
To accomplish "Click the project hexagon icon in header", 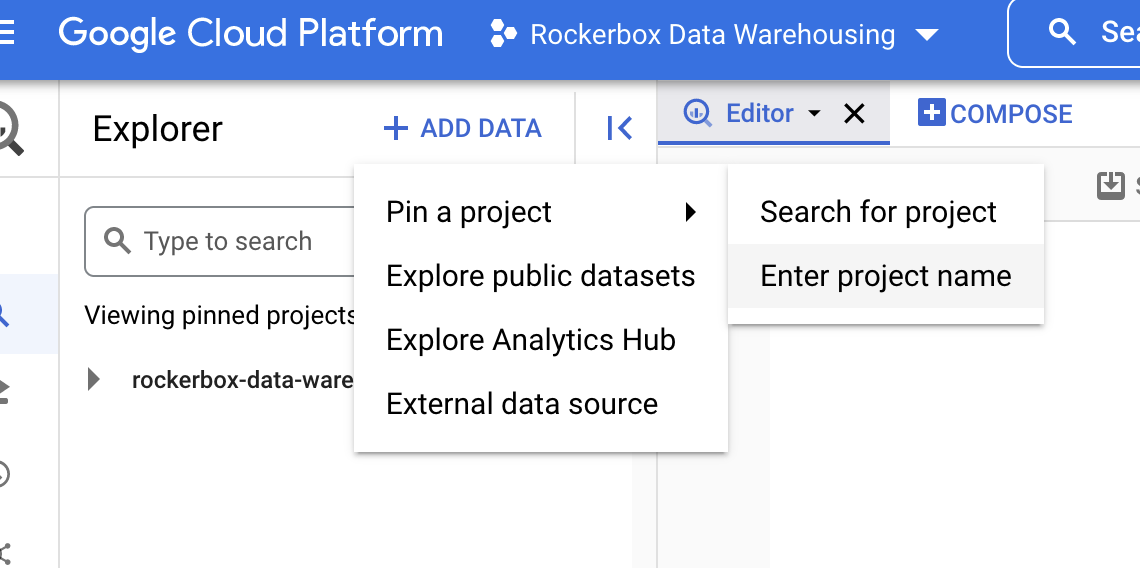I will click(x=503, y=34).
